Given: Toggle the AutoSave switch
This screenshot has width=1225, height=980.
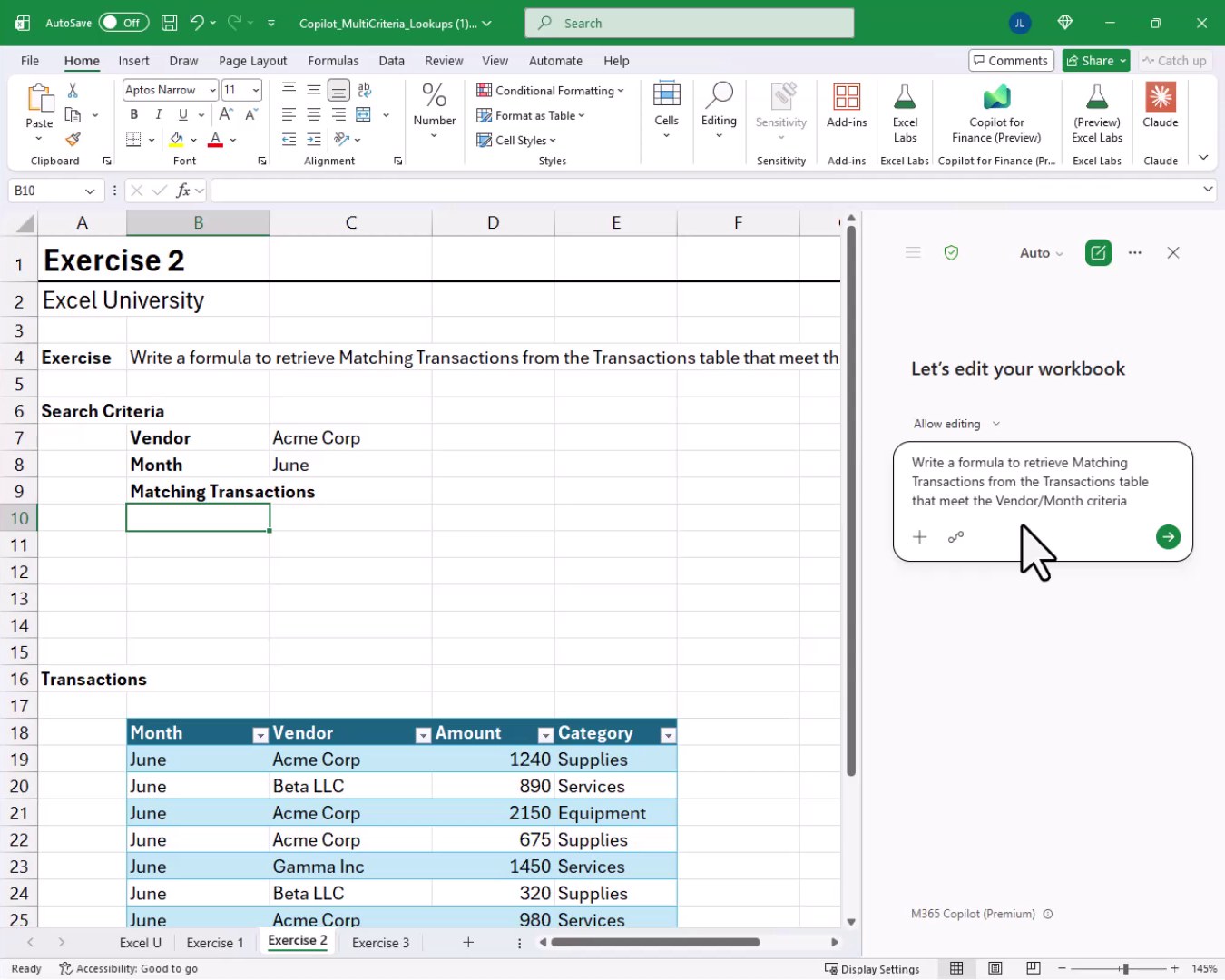Looking at the screenshot, I should point(123,23).
